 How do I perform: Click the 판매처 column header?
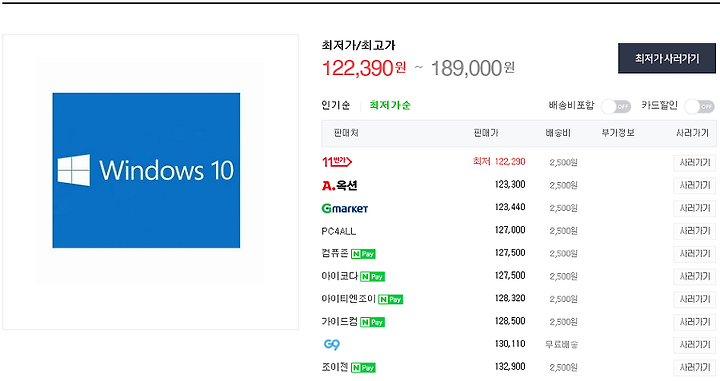pyautogui.click(x=346, y=133)
